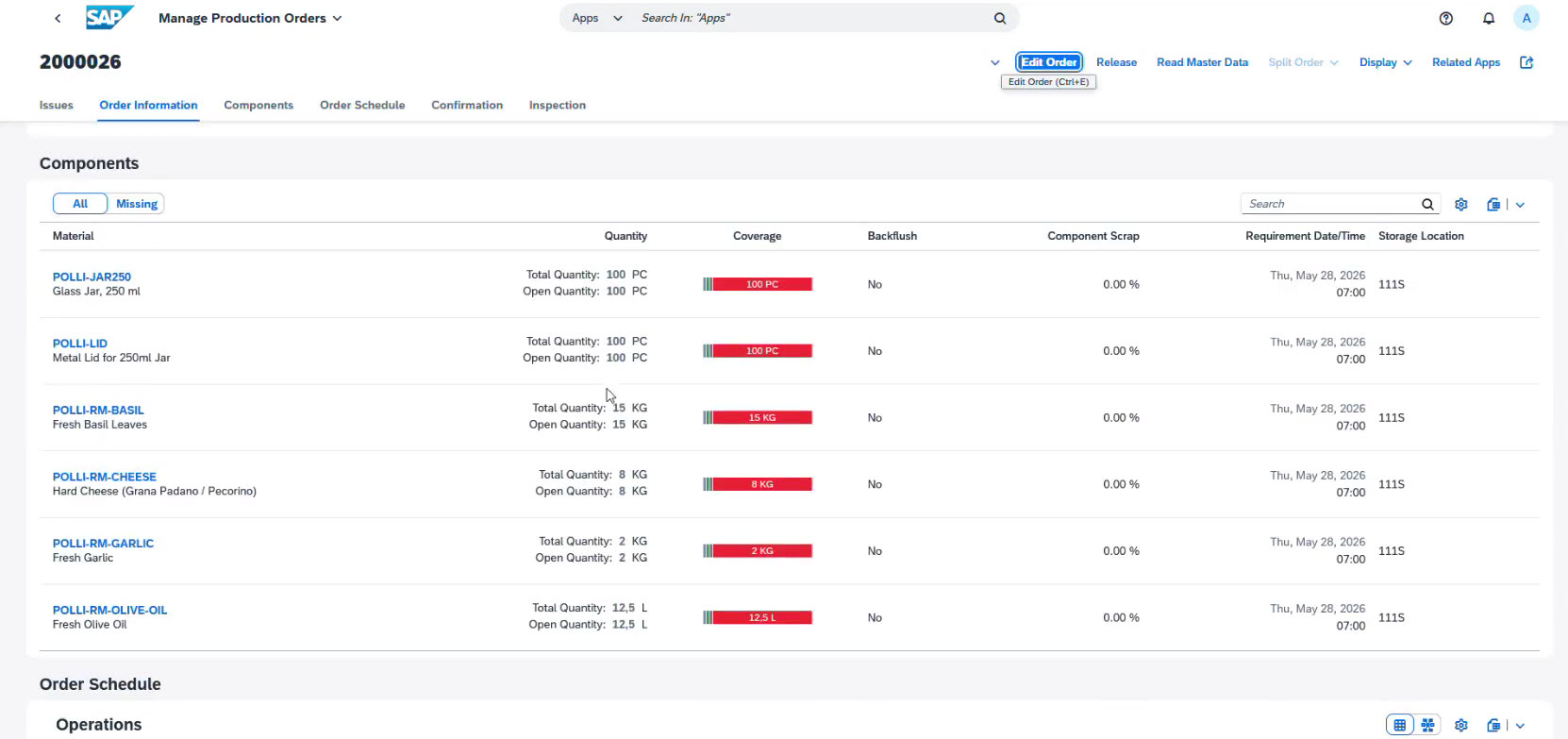
Task: Open the Split Order dropdown
Action: click(x=1303, y=62)
